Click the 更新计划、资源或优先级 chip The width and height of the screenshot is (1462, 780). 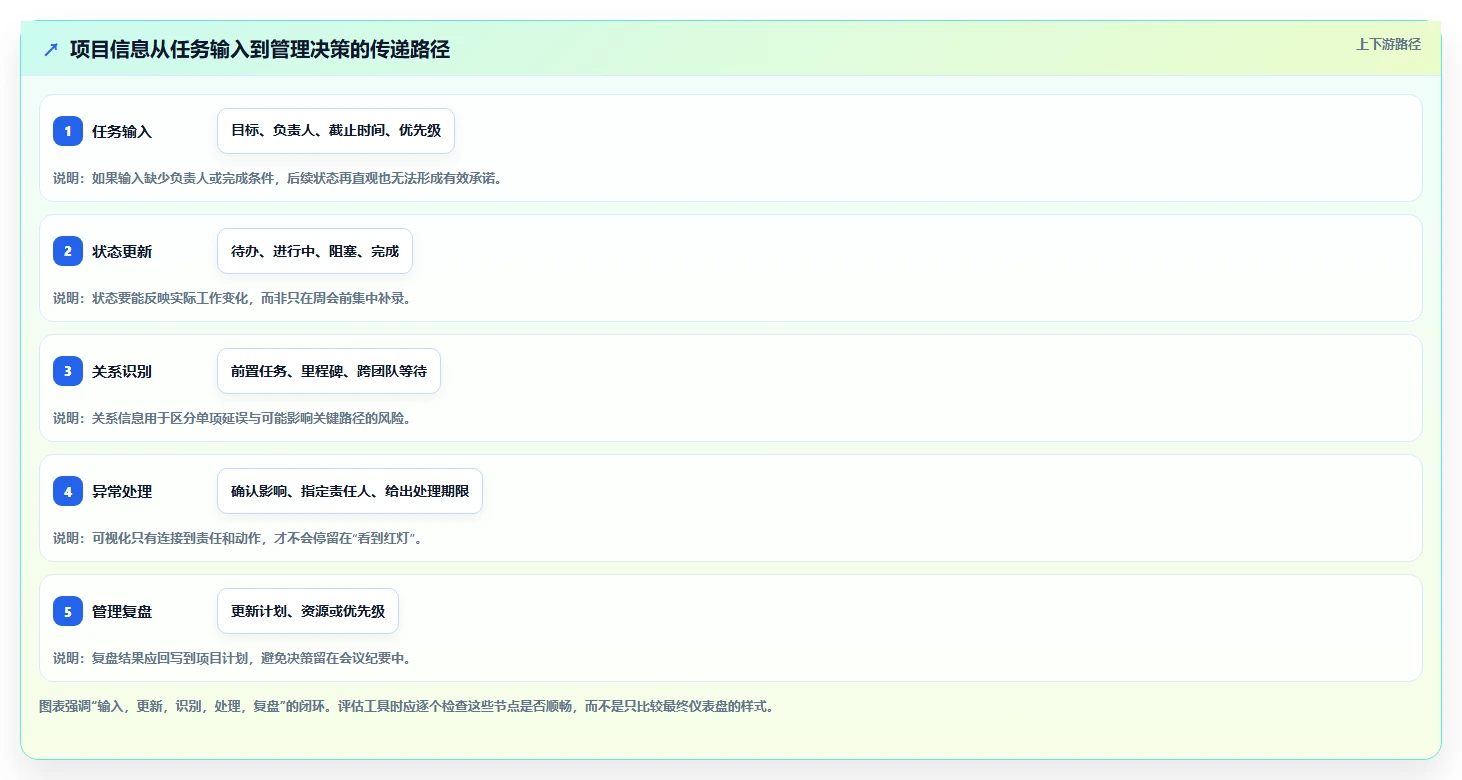(308, 611)
